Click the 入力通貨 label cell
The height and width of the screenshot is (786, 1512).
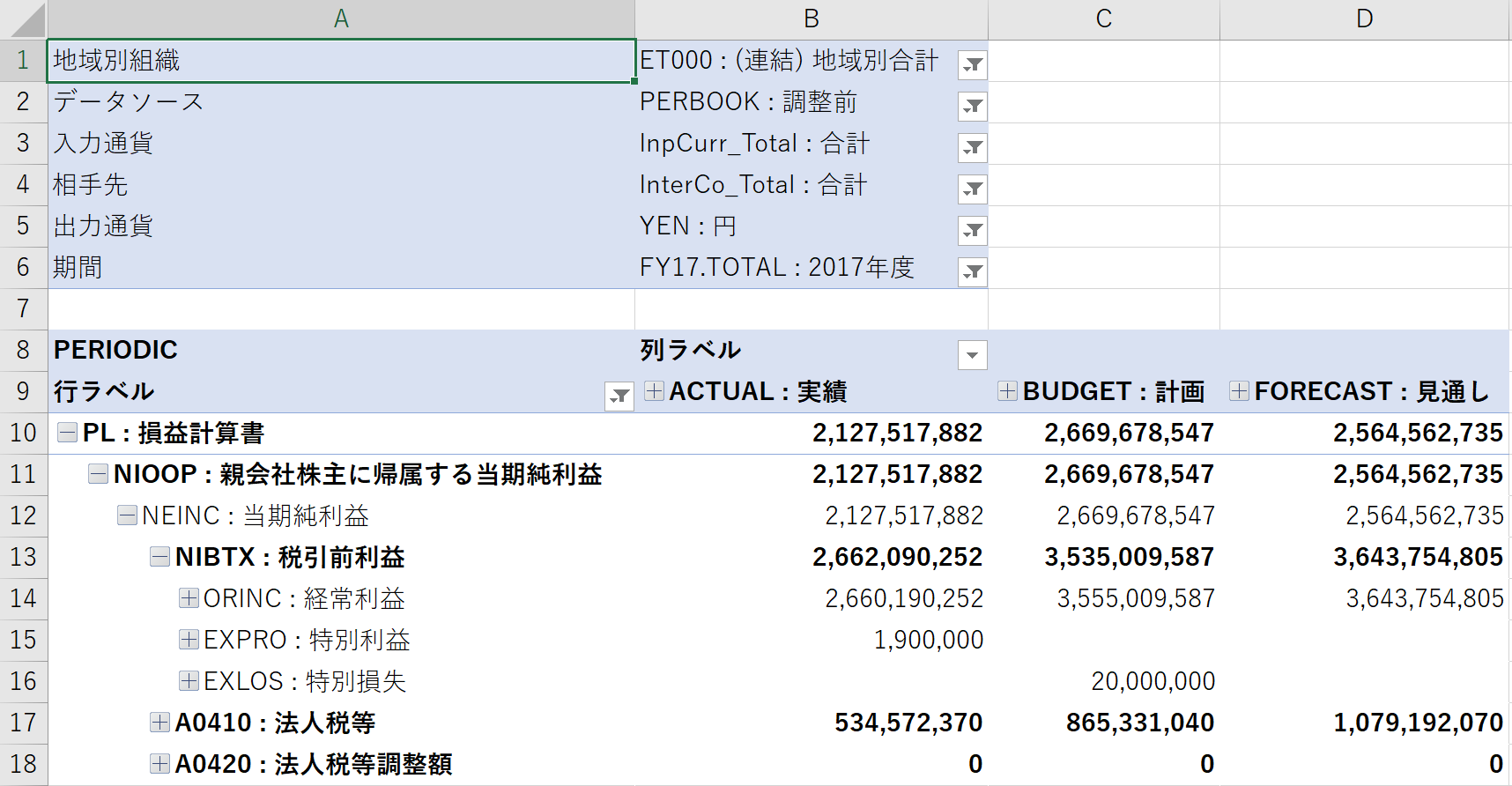[341, 144]
